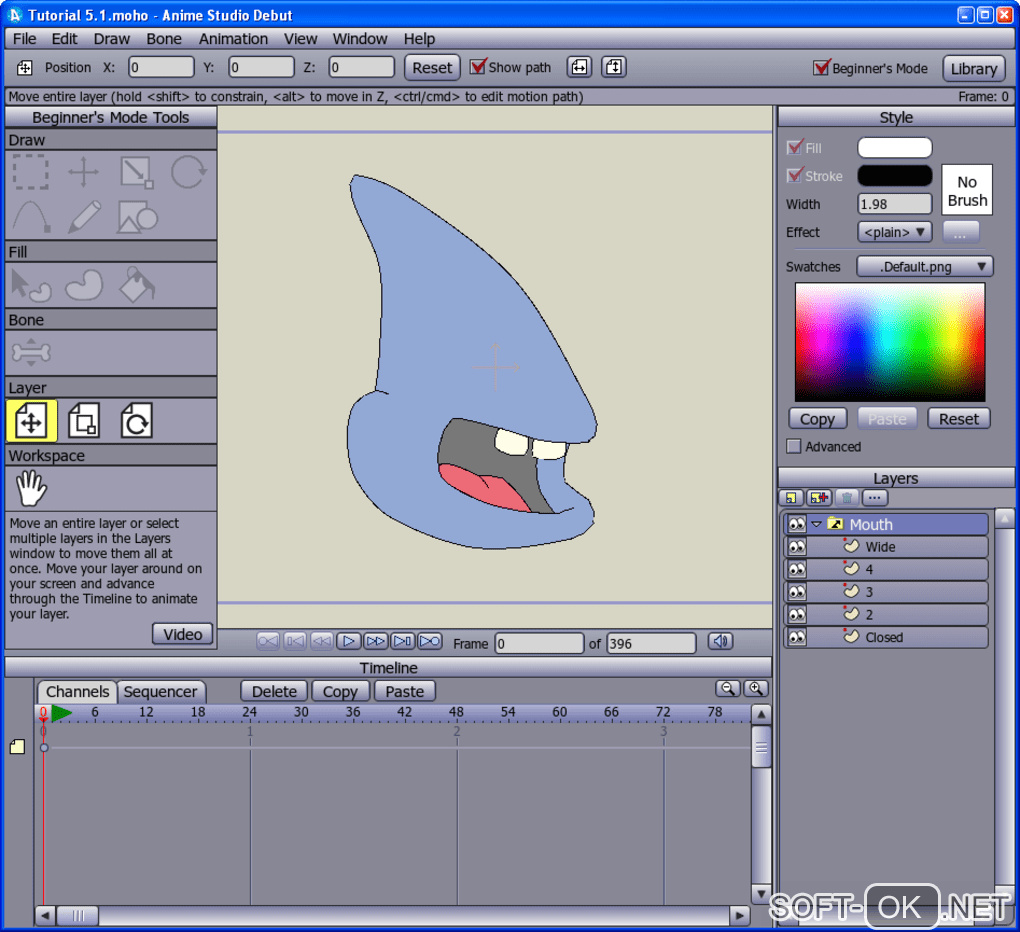Image resolution: width=1020 pixels, height=932 pixels.
Task: Collapse the Mouth layer group
Action: point(816,524)
